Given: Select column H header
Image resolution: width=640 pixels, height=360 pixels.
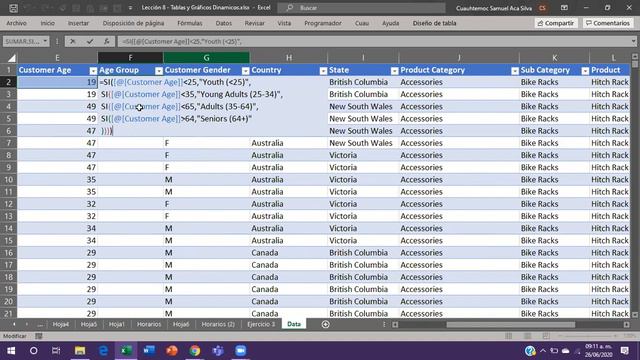Looking at the screenshot, I should (x=289, y=58).
